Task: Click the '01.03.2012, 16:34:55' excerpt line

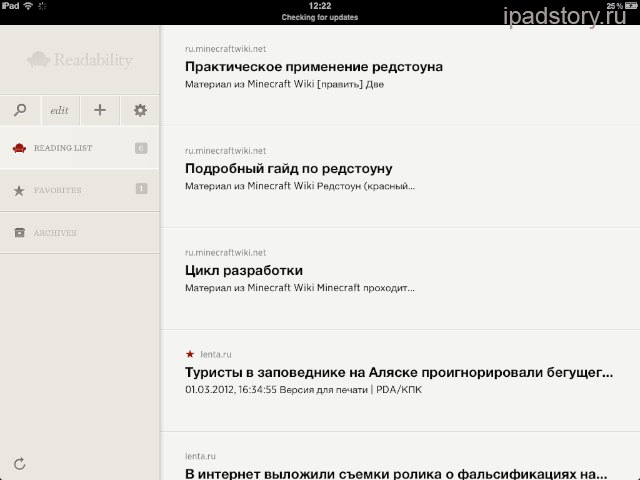Action: pyautogui.click(x=303, y=390)
